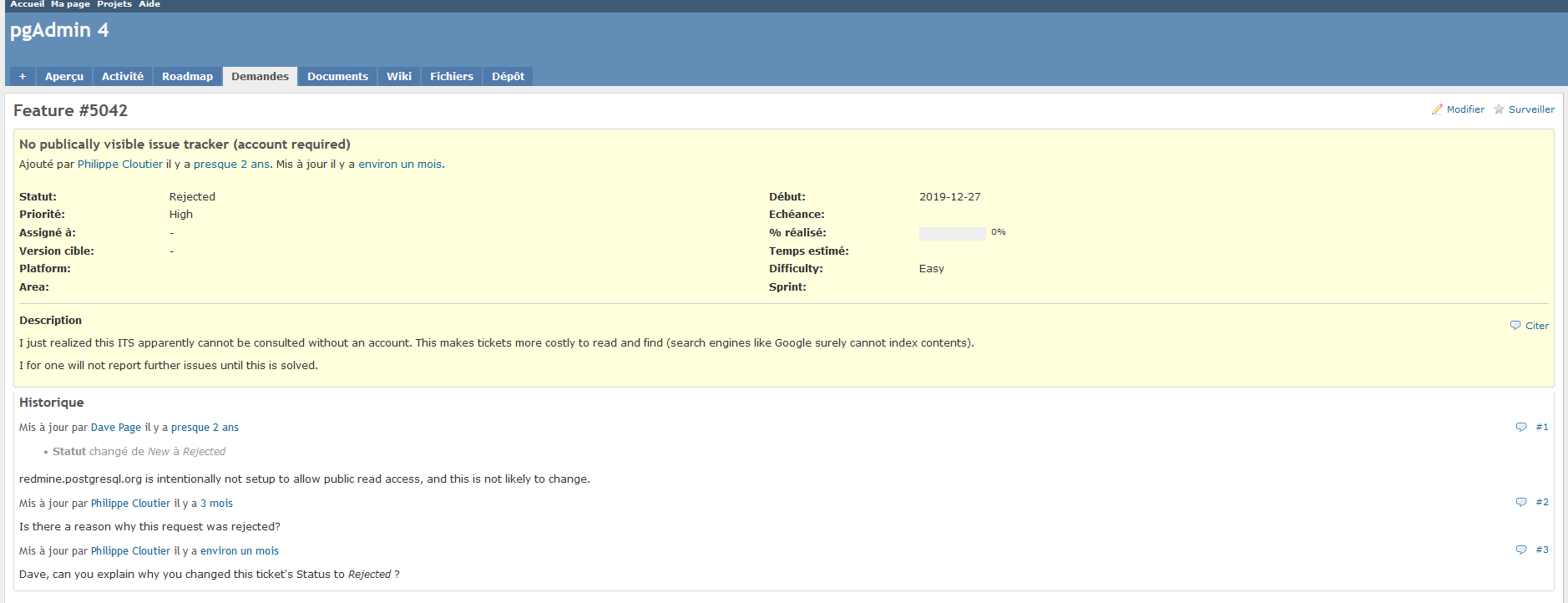Click the star Surveiller watch icon
Viewport: 1568px width, 603px height.
click(1499, 109)
